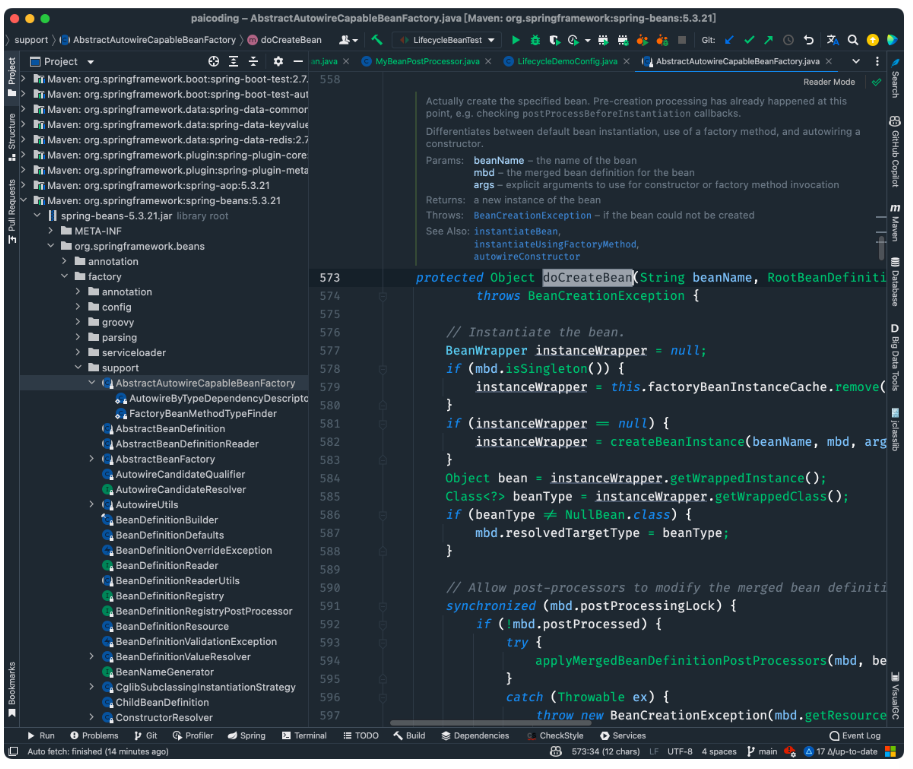
Task: Build project using the hammer icon
Action: [377, 40]
